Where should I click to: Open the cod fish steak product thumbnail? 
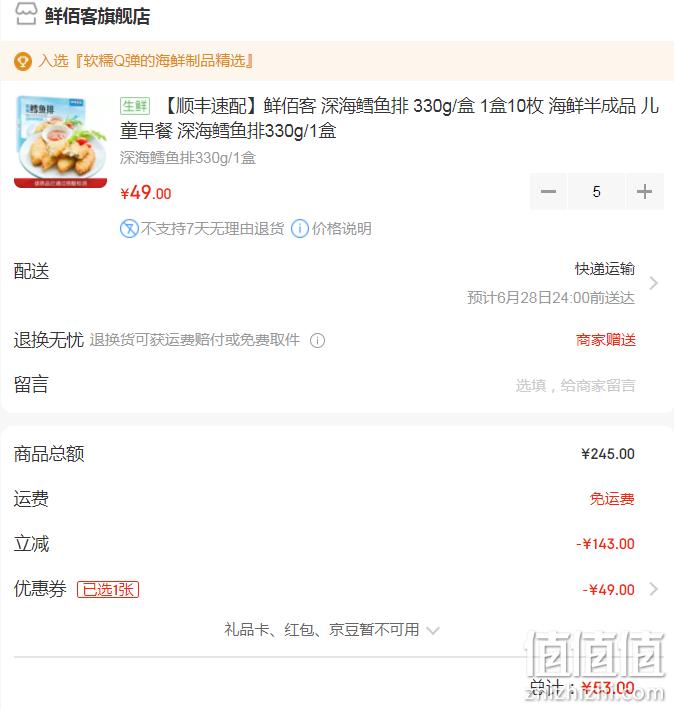(x=61, y=142)
